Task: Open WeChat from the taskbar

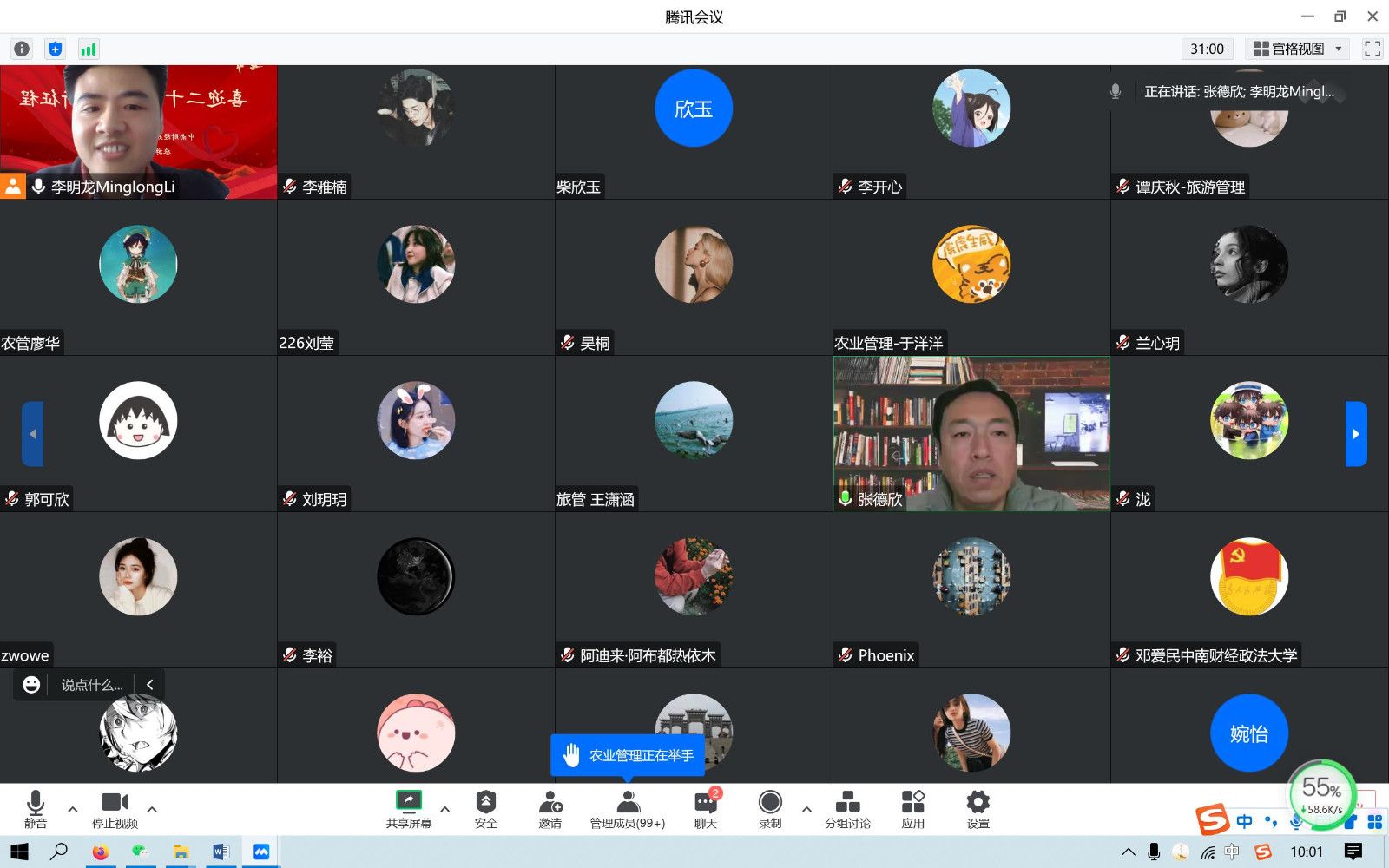Action: [140, 852]
